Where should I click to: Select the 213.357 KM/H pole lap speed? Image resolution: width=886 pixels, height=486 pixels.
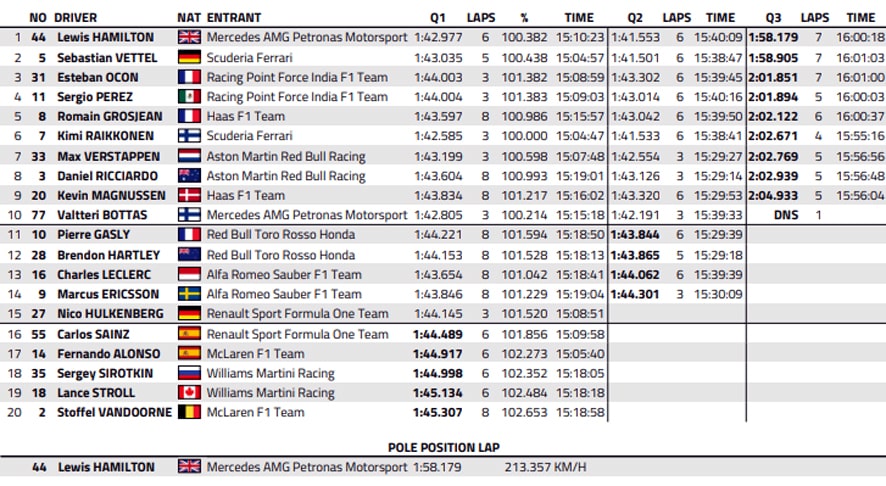545,467
